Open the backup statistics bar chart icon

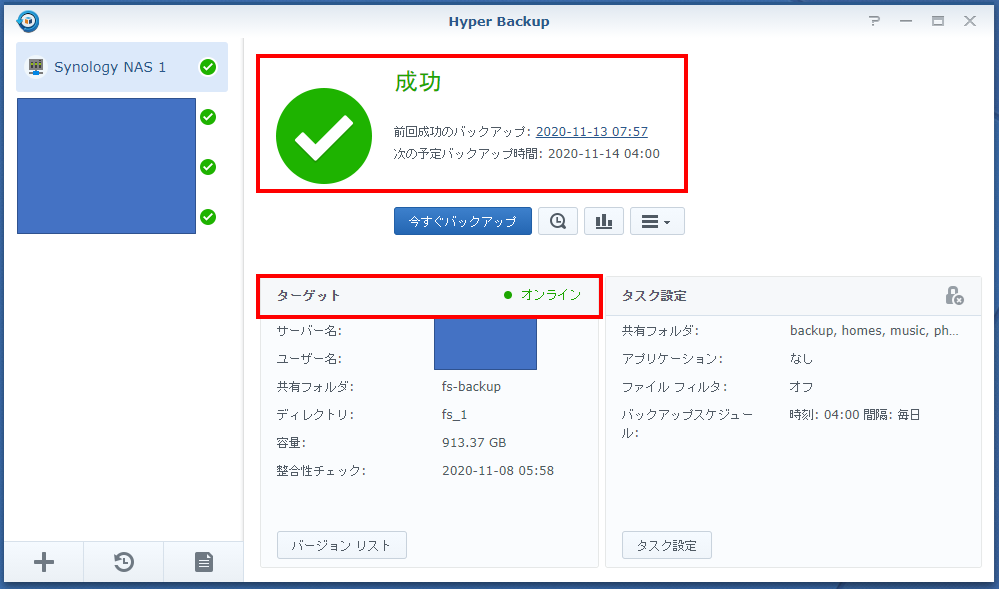[x=603, y=221]
